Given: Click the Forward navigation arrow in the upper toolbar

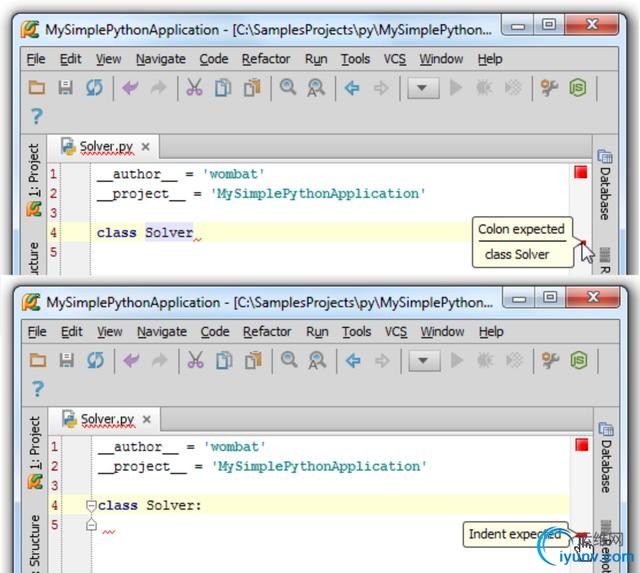Looking at the screenshot, I should tap(381, 87).
